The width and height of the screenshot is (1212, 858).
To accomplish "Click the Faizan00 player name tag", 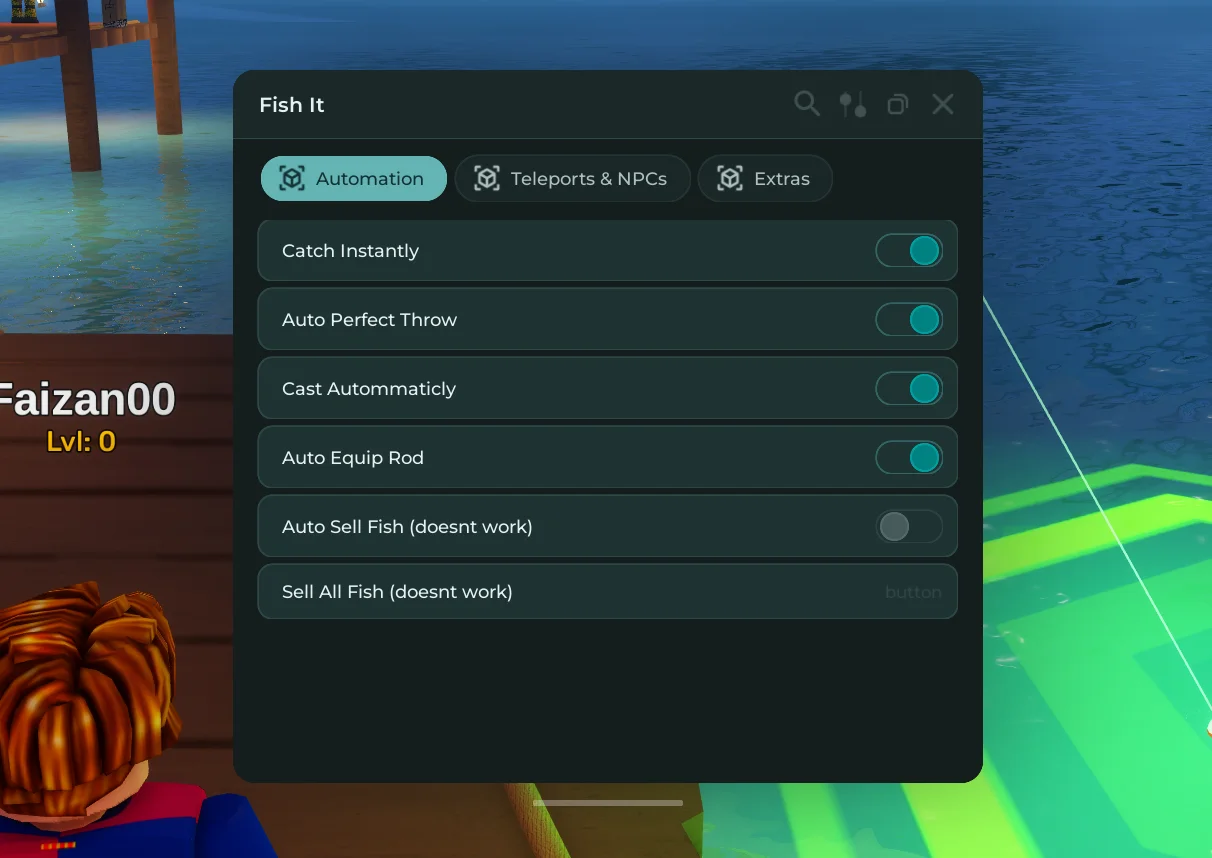I will pos(86,400).
